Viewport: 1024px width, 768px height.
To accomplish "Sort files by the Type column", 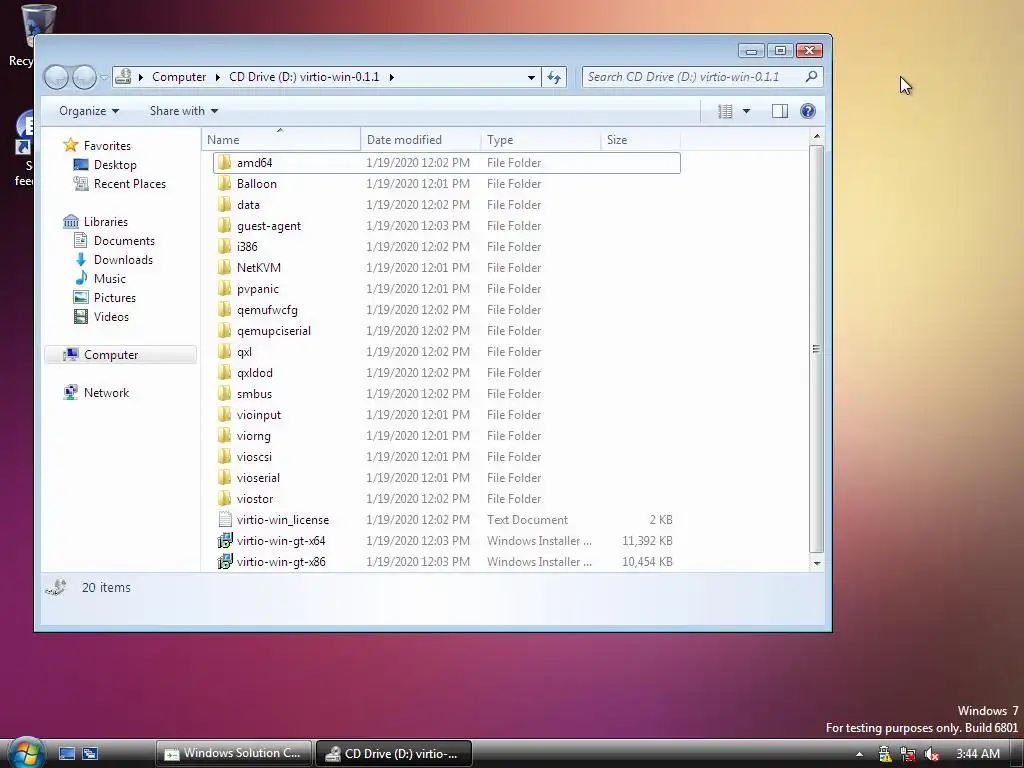I will [541, 140].
